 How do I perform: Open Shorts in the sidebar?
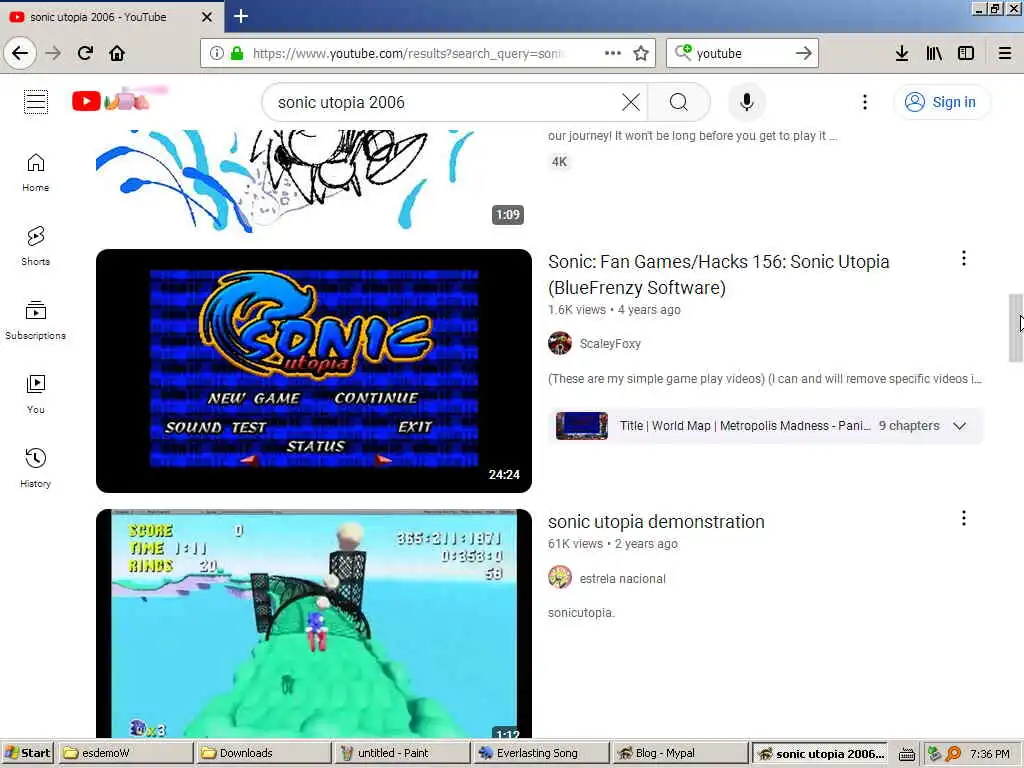[x=35, y=246]
